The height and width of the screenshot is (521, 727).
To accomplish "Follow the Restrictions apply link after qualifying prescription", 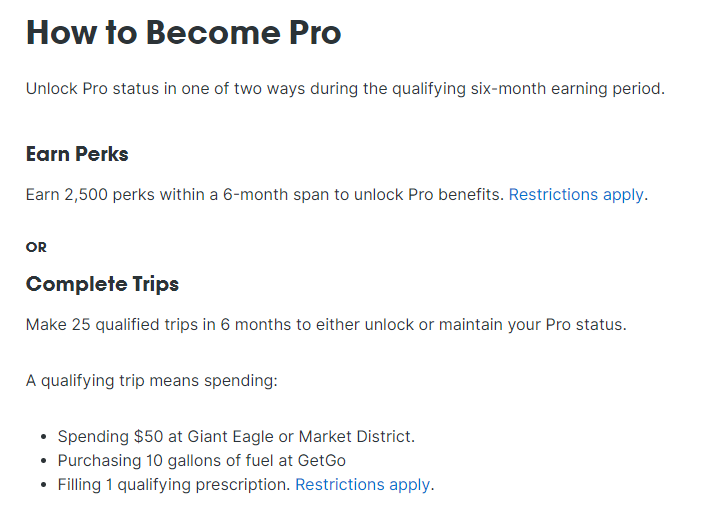I will coord(362,485).
